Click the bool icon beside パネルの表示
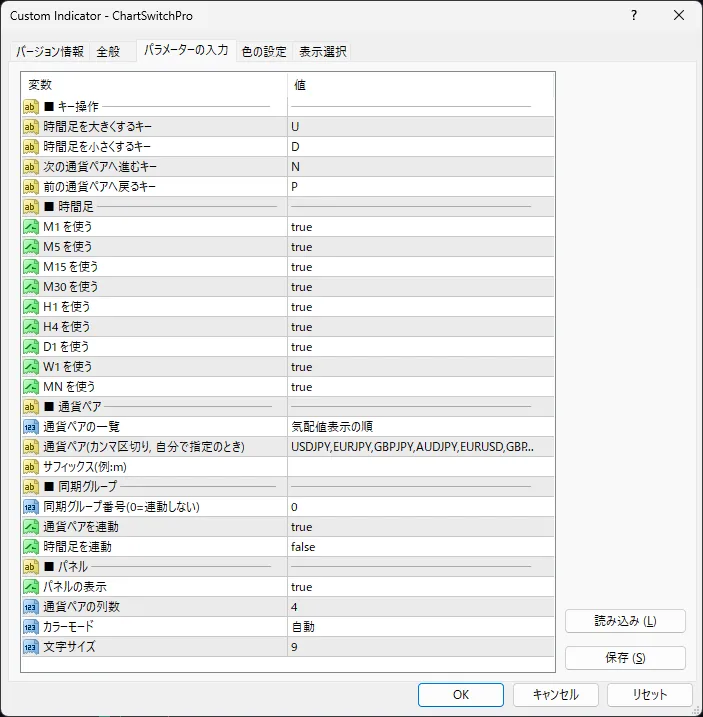The width and height of the screenshot is (703, 717). coord(31,587)
